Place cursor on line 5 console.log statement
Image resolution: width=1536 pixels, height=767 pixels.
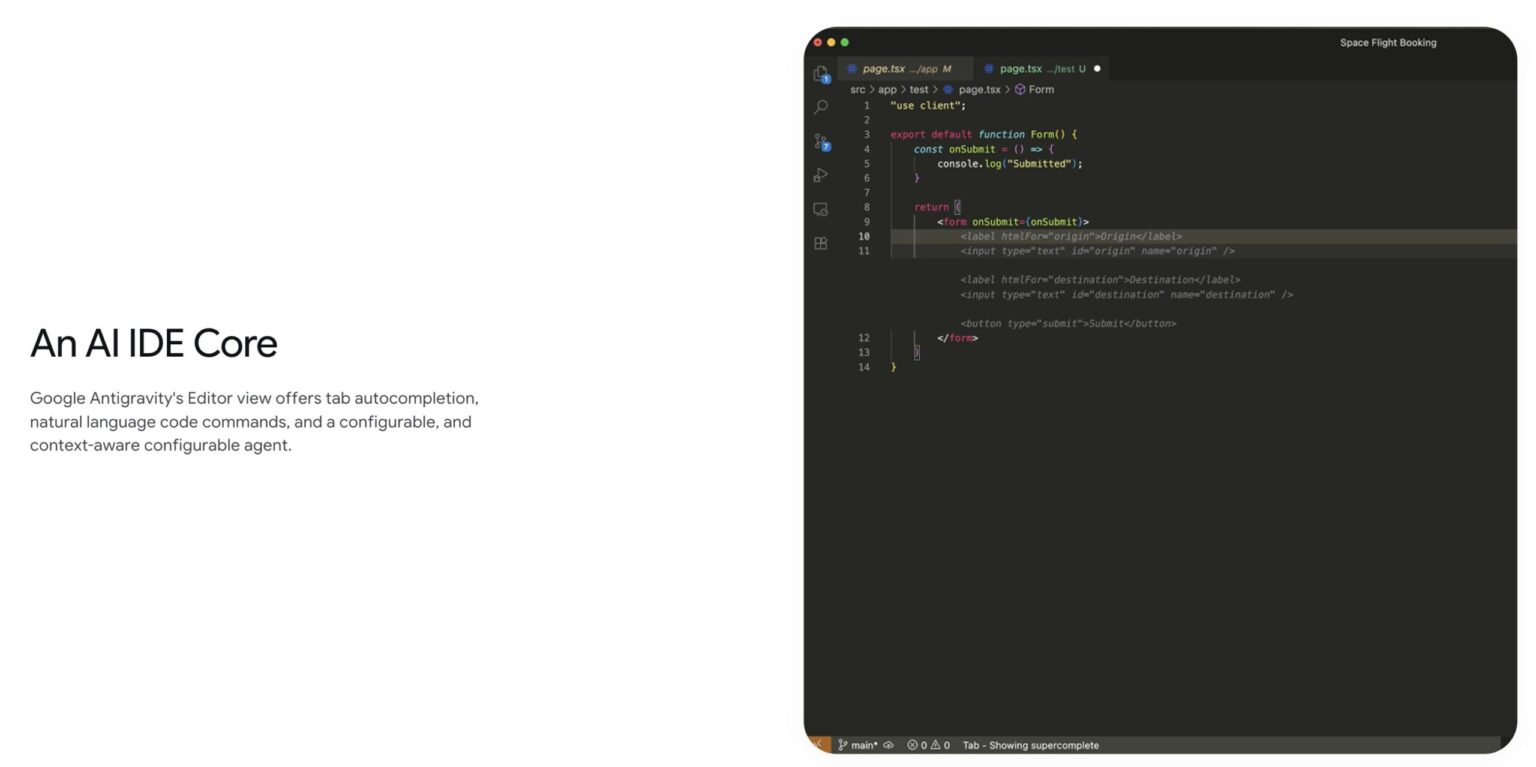pos(1009,164)
